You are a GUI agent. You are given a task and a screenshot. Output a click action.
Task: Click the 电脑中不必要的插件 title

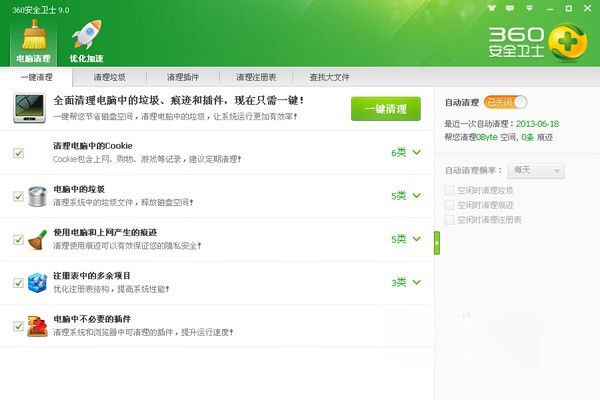(x=92, y=319)
